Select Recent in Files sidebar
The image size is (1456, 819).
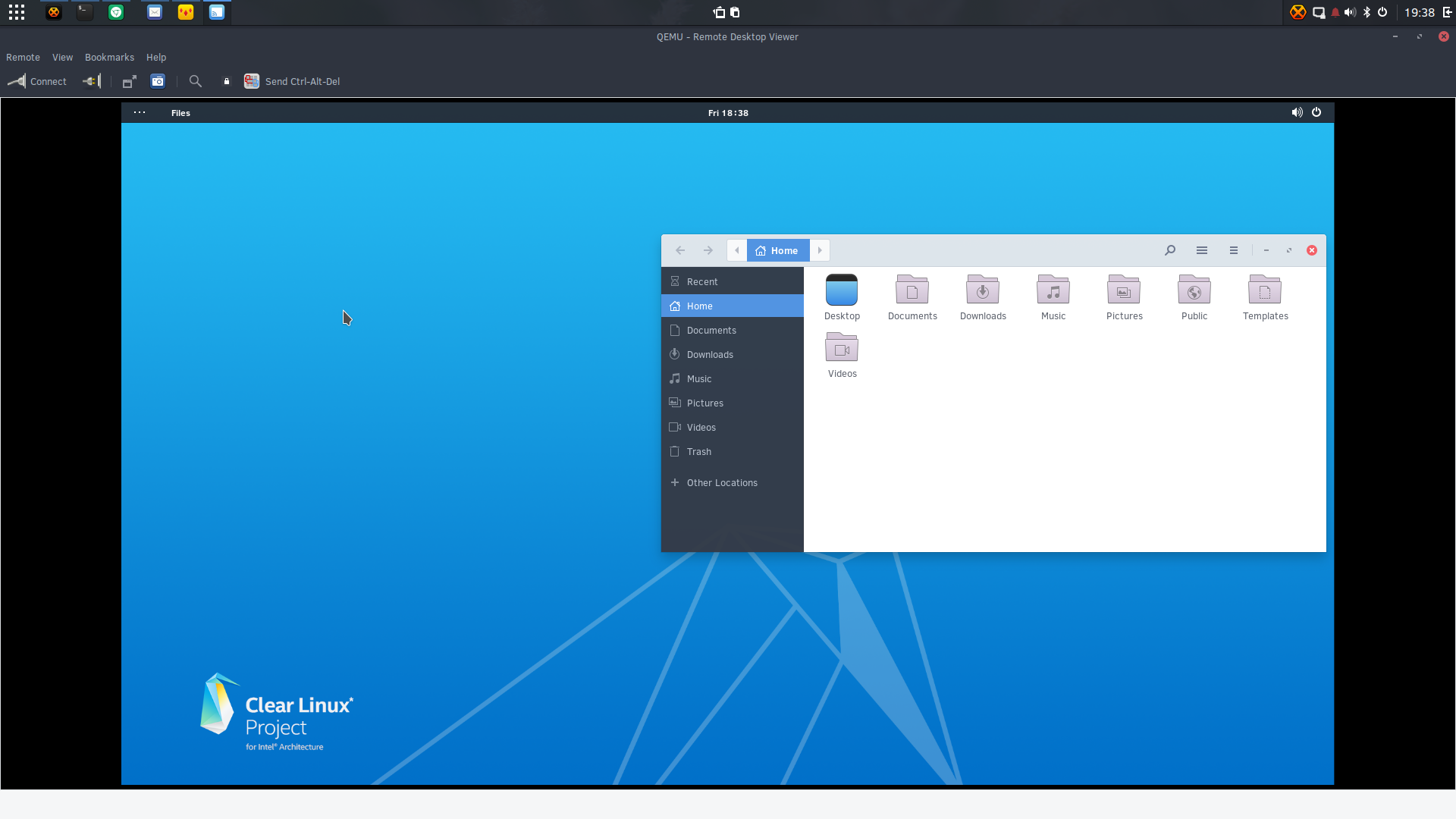tap(733, 281)
